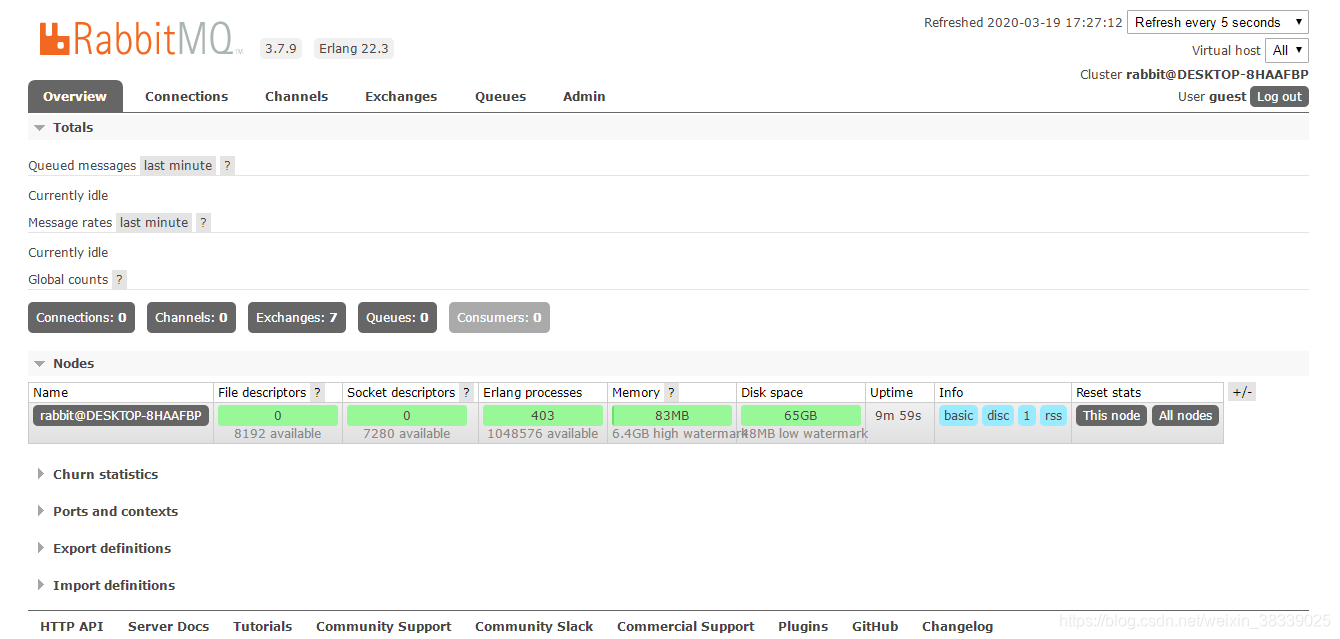The height and width of the screenshot is (639, 1340).
Task: Click the Consumers: 0 count button
Action: coord(499,318)
